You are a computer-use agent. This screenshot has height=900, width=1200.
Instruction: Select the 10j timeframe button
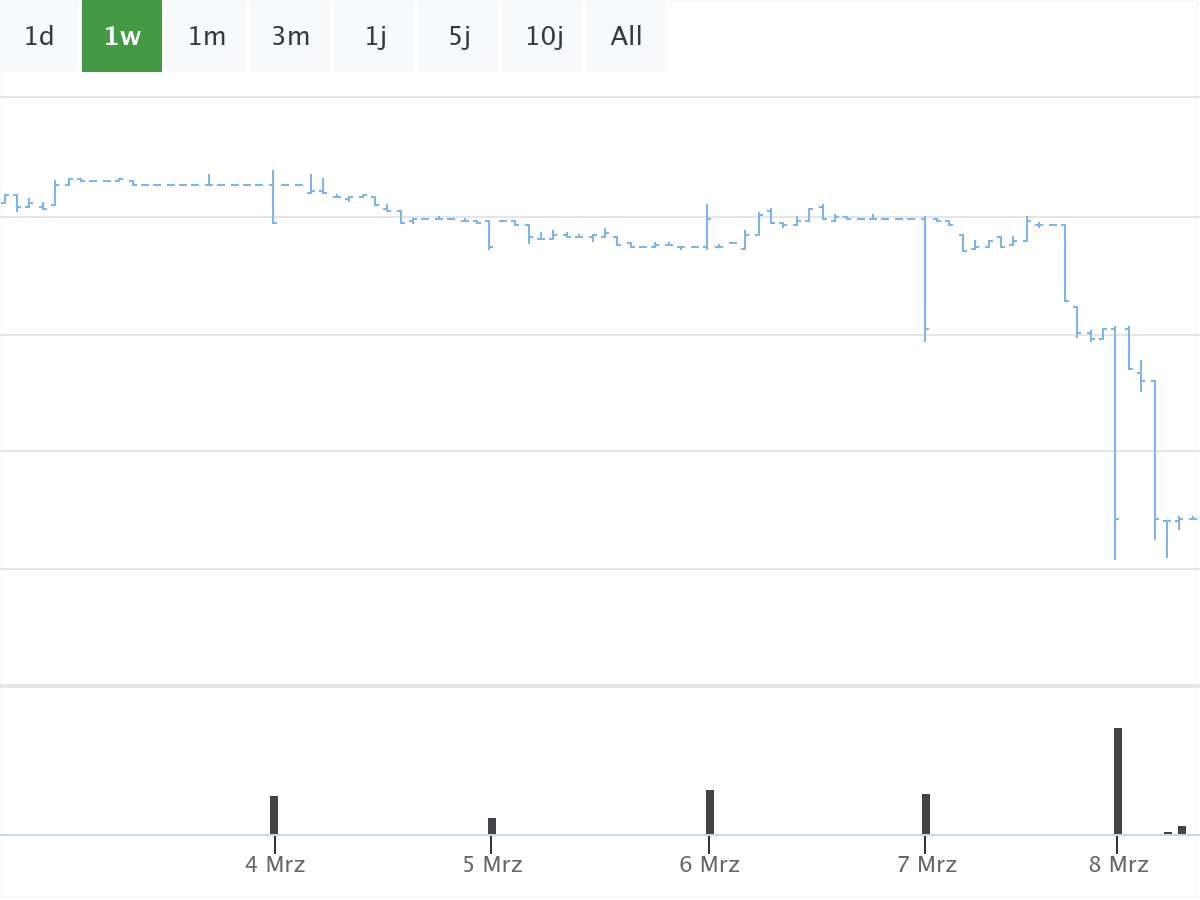coord(542,36)
